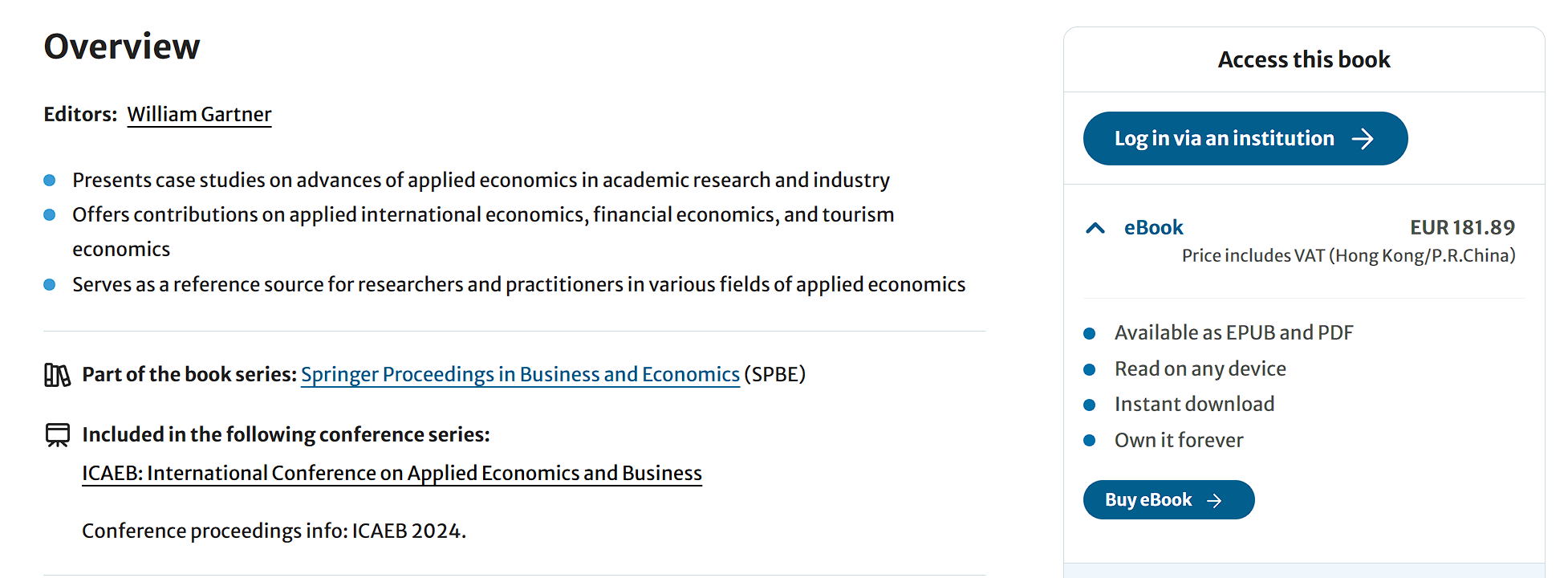
Task: Open editor William Gartner's profile link
Action: click(199, 115)
